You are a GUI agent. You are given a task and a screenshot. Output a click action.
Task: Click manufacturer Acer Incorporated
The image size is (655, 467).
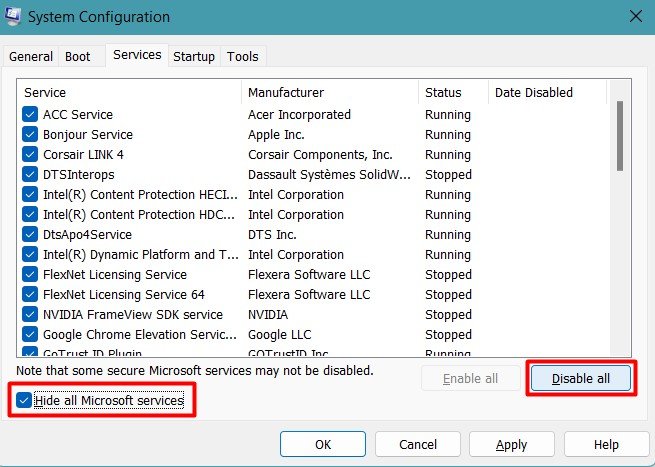[299, 114]
